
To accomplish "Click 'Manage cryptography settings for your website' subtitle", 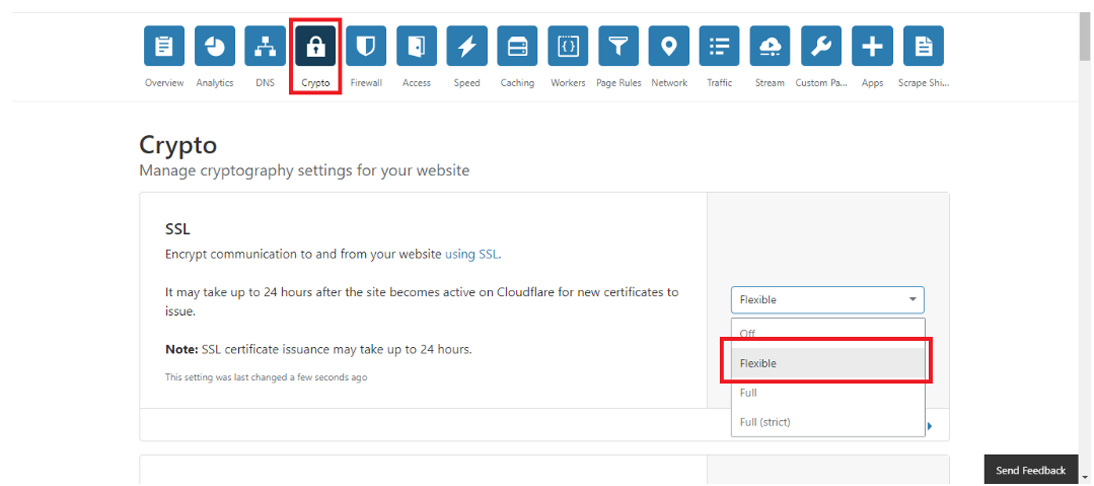I will (x=304, y=171).
